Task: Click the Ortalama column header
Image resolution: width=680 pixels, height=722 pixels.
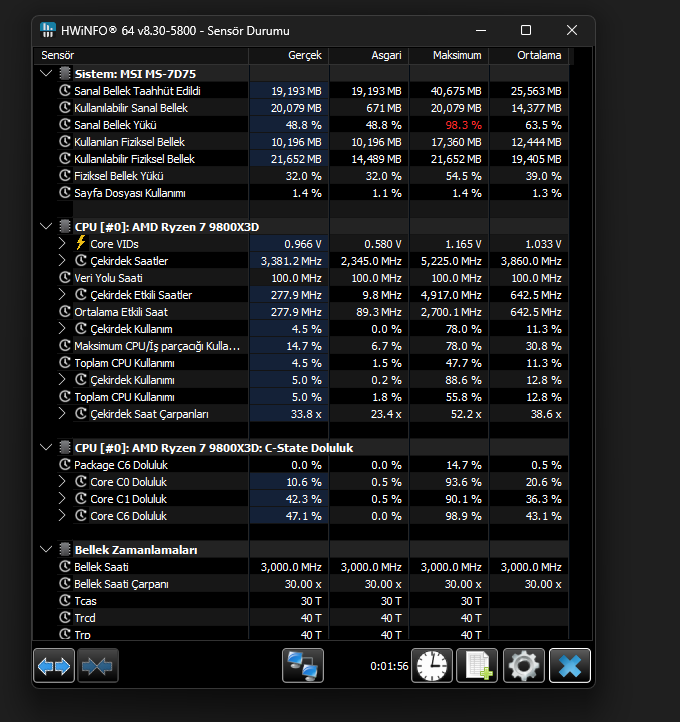Action: click(x=529, y=55)
